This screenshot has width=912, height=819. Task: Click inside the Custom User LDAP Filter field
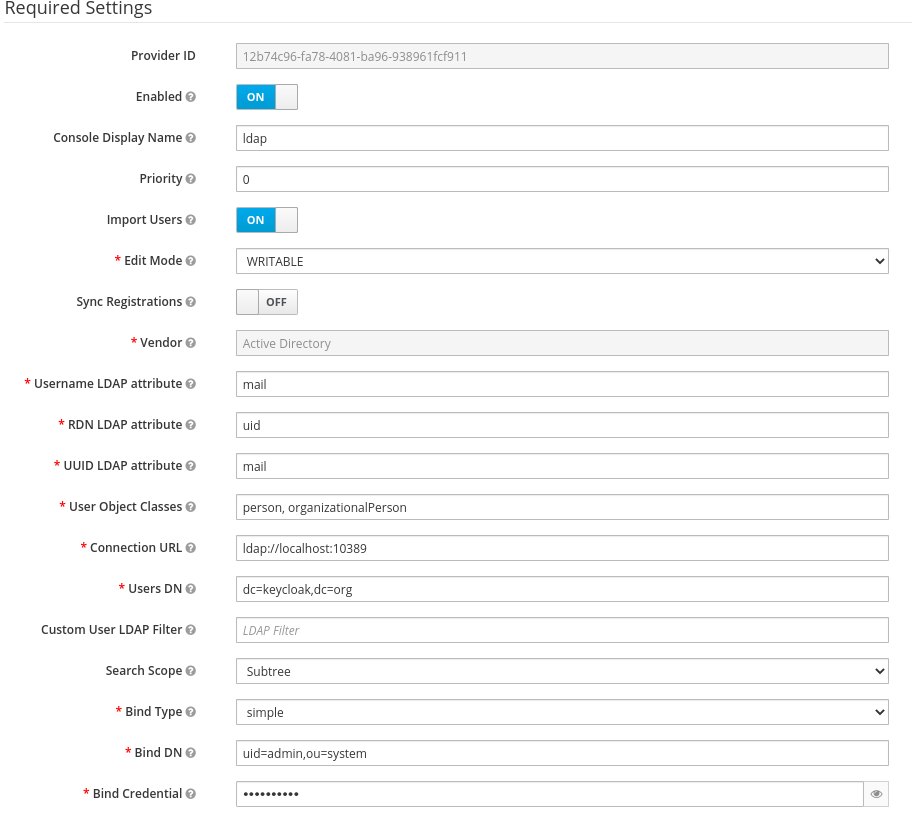click(x=560, y=629)
